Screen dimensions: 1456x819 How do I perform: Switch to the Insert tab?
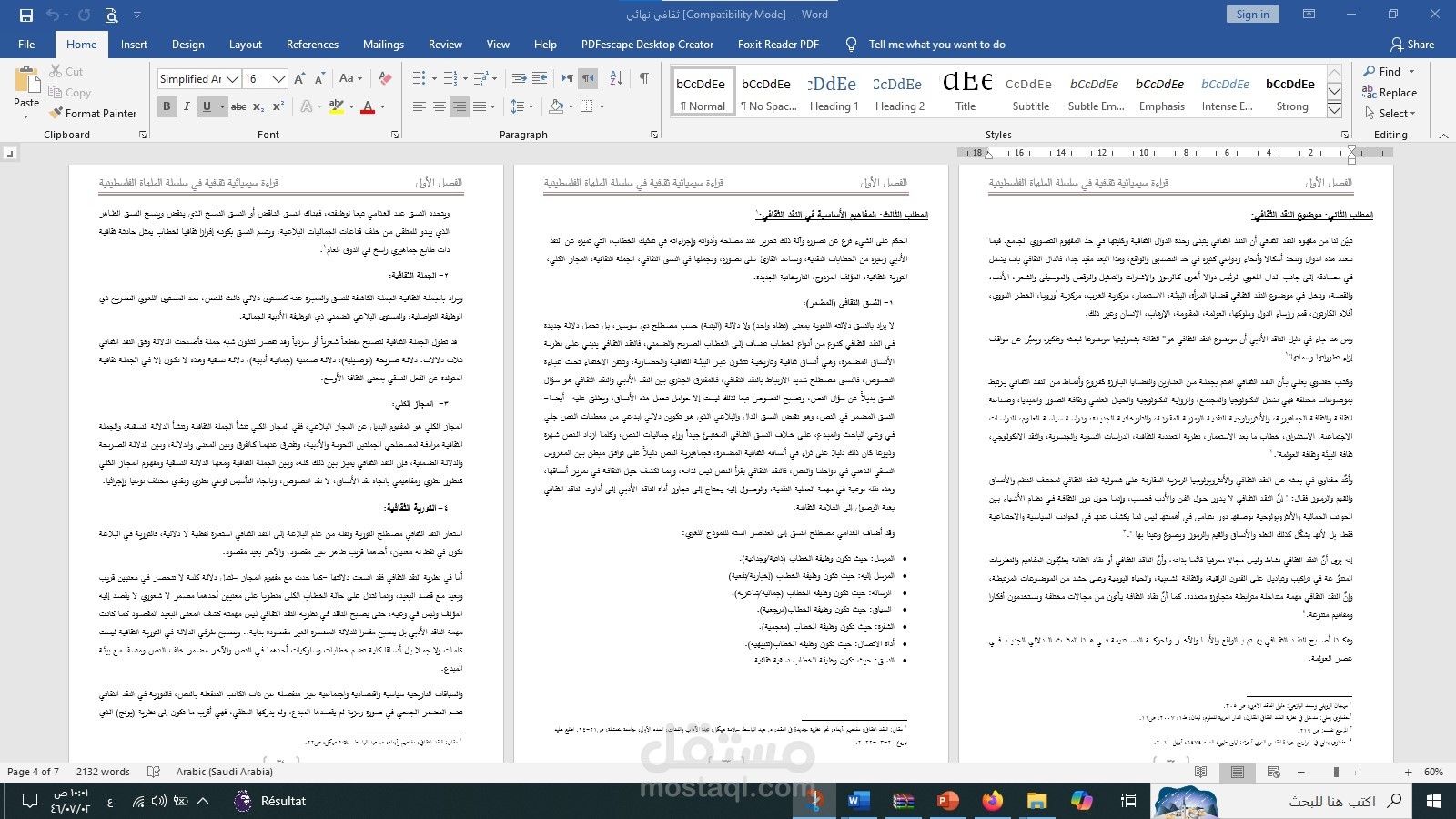[134, 45]
